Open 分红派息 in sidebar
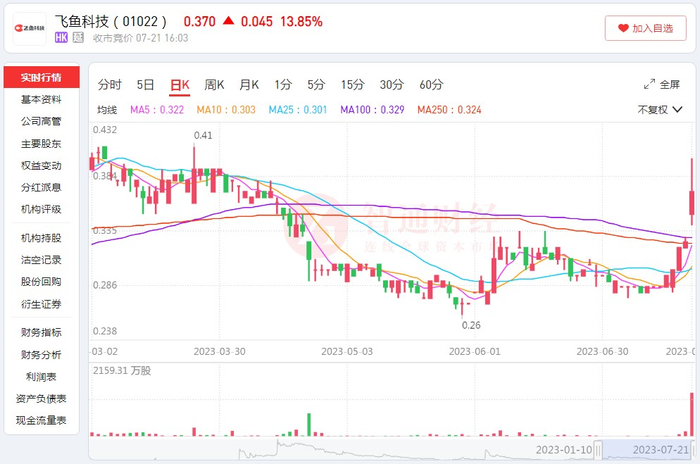This screenshot has width=700, height=464. pos(41,188)
